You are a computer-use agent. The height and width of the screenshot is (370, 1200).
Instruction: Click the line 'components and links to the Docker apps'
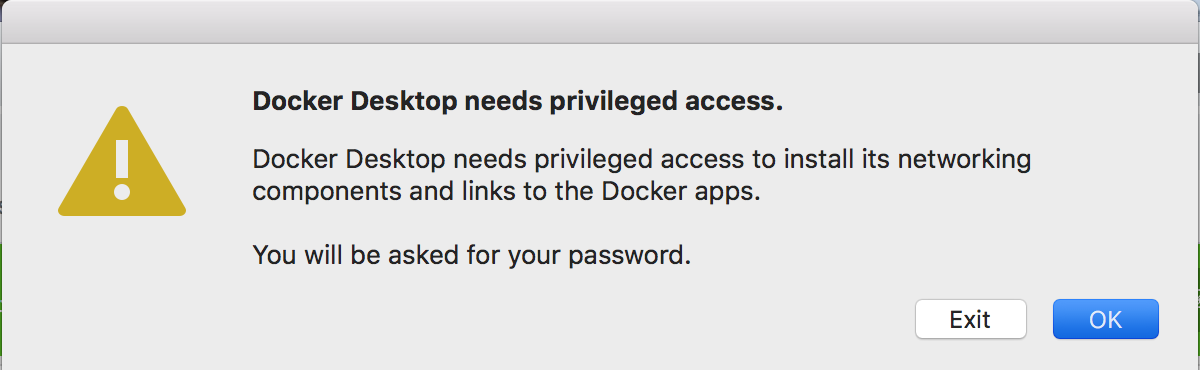click(507, 193)
